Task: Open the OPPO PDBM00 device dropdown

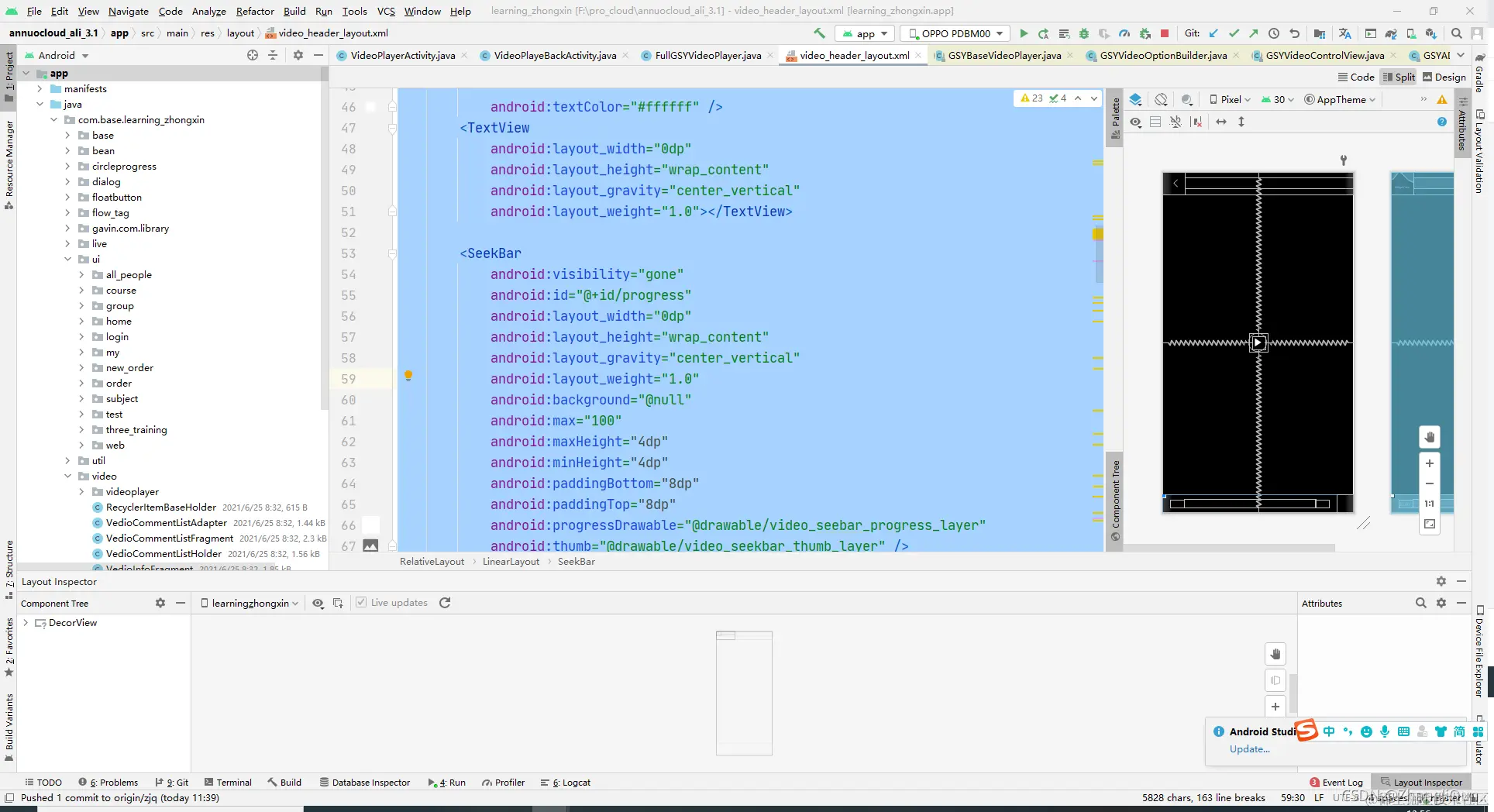Action: (x=955, y=33)
